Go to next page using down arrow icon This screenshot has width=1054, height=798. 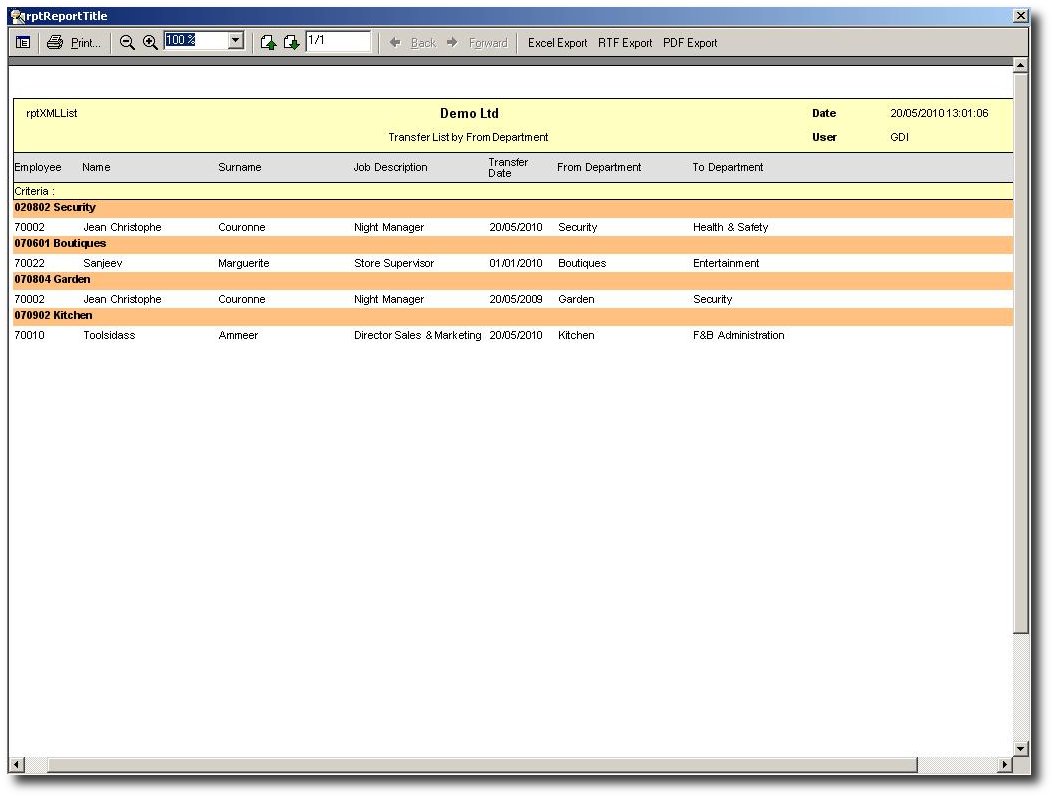[291, 43]
